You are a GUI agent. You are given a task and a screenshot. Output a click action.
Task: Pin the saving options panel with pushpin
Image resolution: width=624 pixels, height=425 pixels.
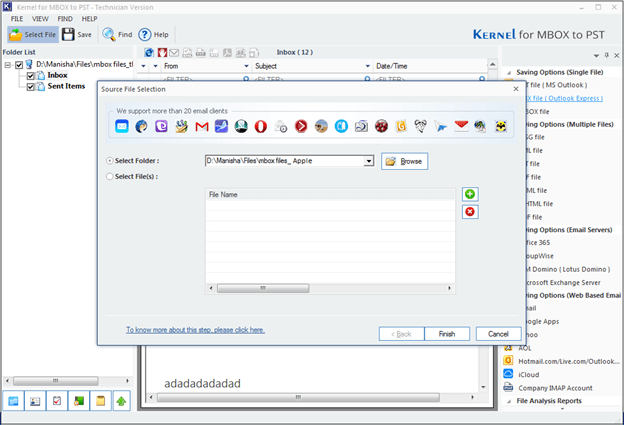click(606, 55)
